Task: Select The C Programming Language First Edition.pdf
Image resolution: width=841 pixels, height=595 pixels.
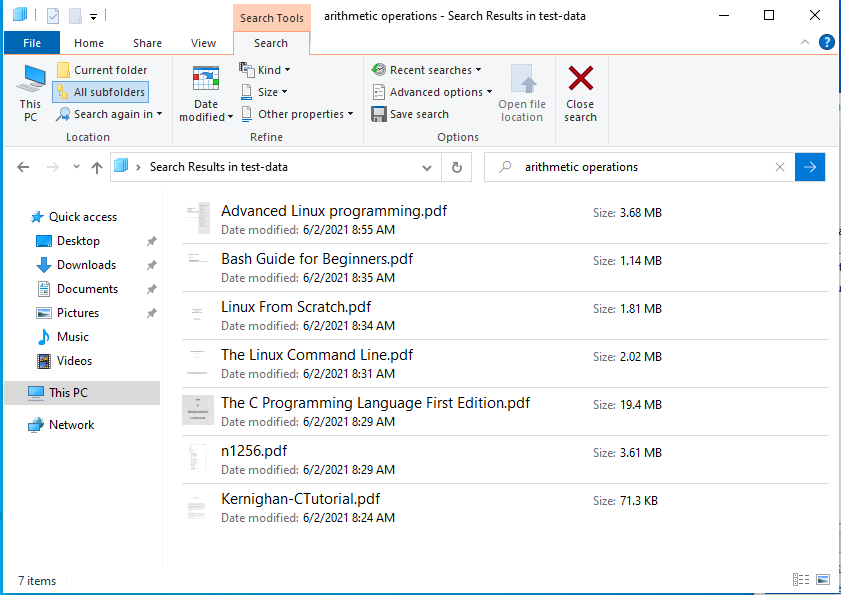Action: point(505,412)
